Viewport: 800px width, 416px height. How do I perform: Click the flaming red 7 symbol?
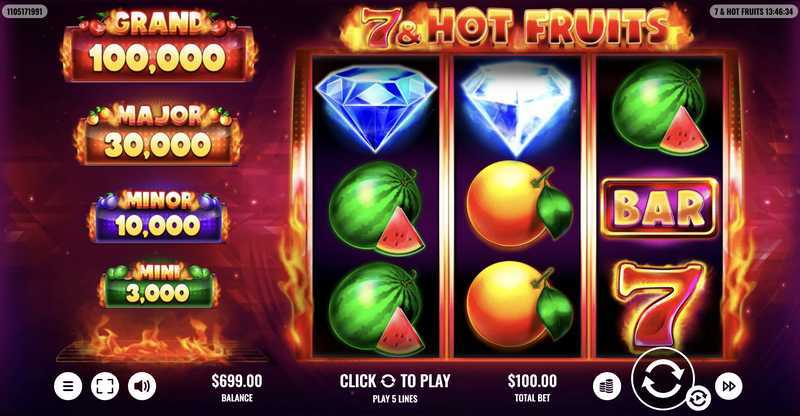tap(660, 305)
